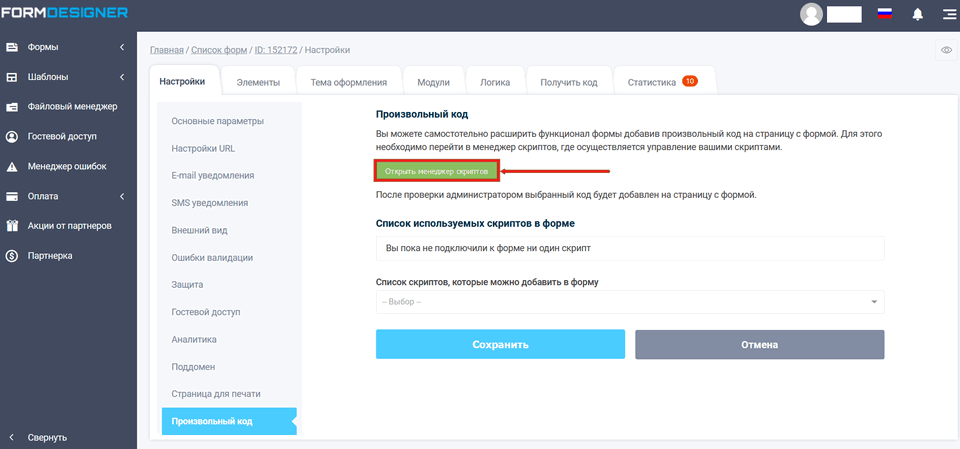Screen dimensions: 960x449
Task: Select Настройки URL settings item
Action: click(x=203, y=148)
